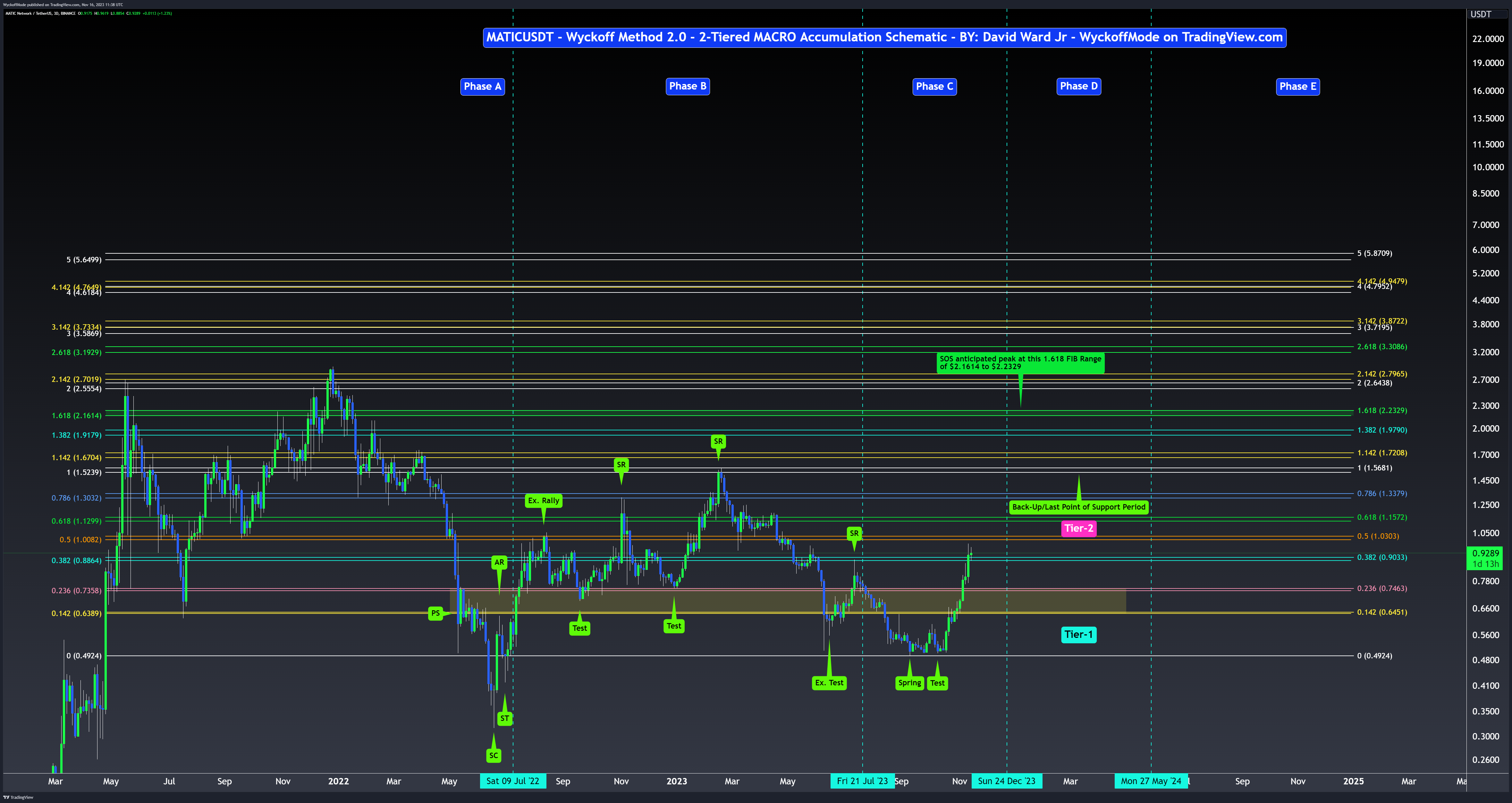The width and height of the screenshot is (1512, 803).
Task: Select the Fib label 0.786 (1.3032)
Action: pyautogui.click(x=76, y=498)
